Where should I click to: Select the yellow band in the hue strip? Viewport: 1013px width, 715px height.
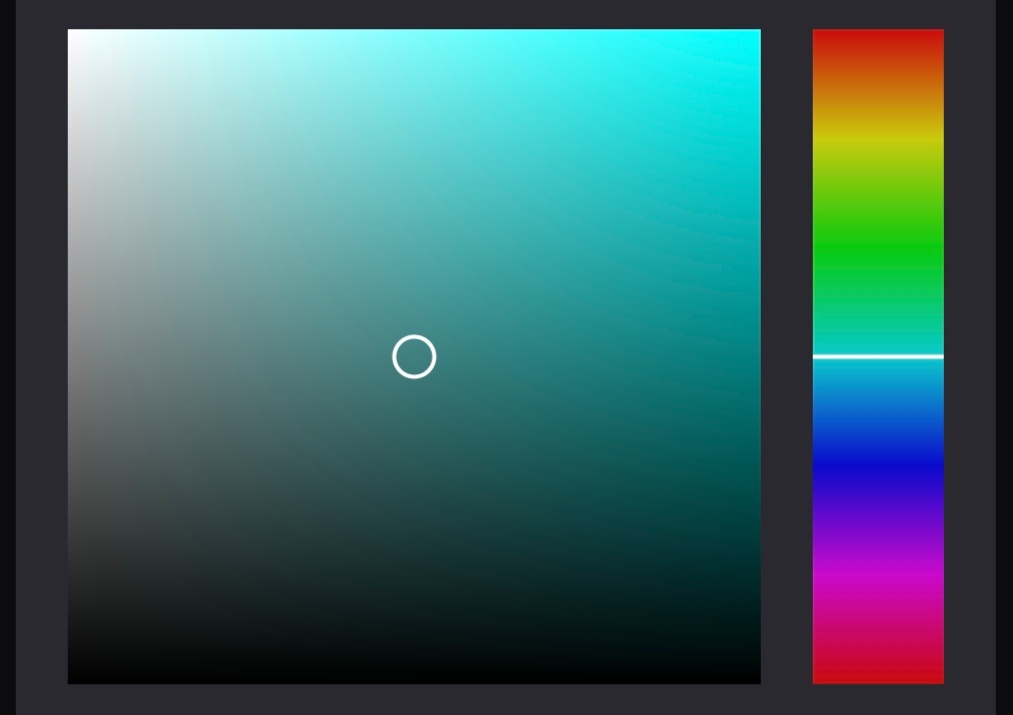(x=878, y=140)
